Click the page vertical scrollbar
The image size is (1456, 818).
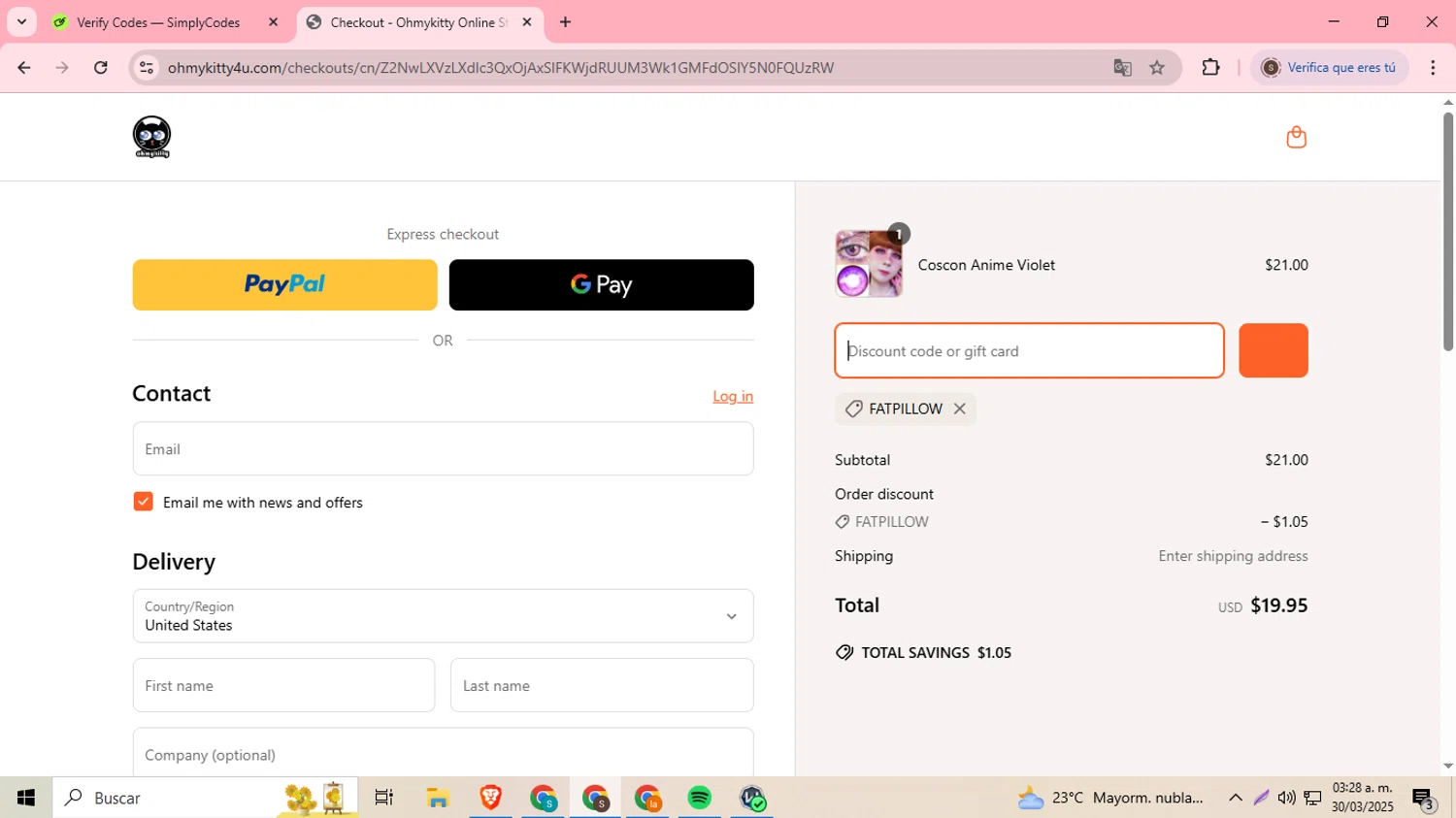[x=1447, y=231]
